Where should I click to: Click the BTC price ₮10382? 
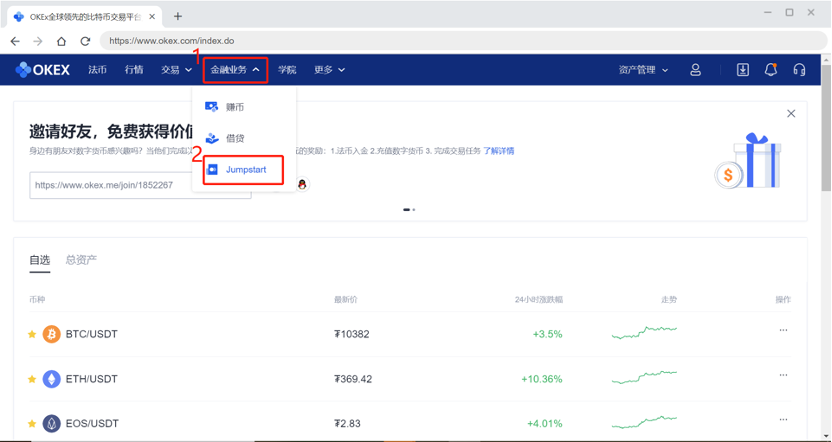(352, 334)
